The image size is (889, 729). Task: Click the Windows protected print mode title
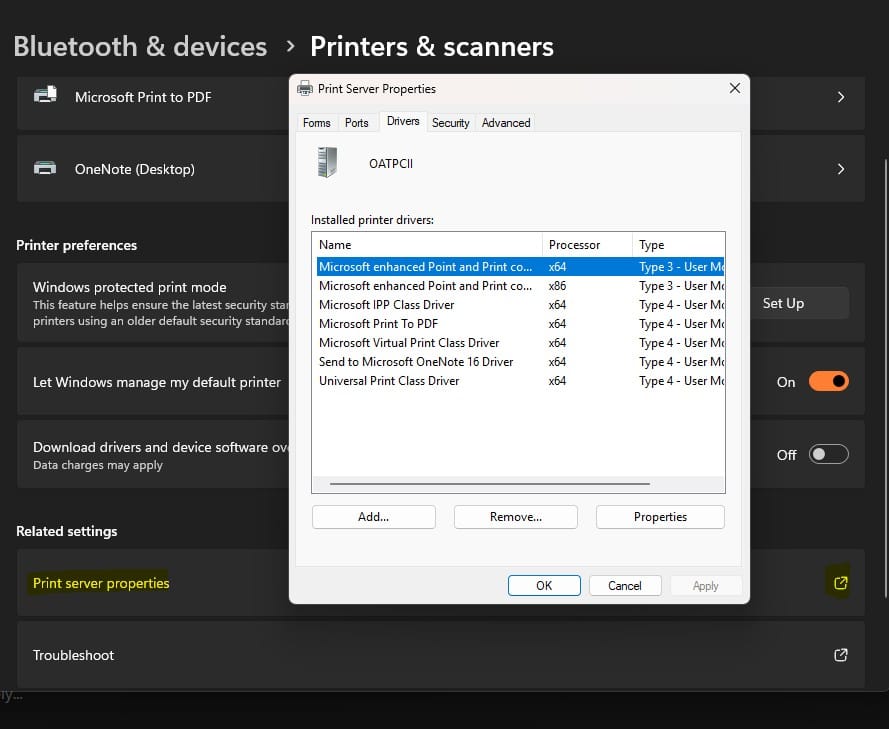(x=129, y=287)
